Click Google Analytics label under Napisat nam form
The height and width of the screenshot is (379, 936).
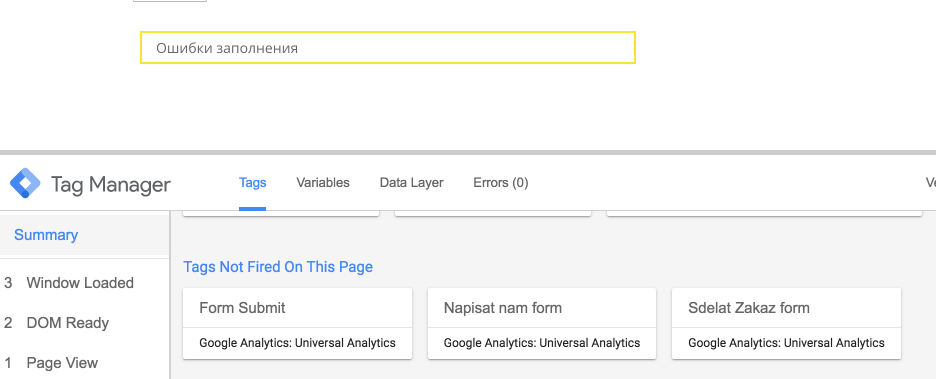542,343
